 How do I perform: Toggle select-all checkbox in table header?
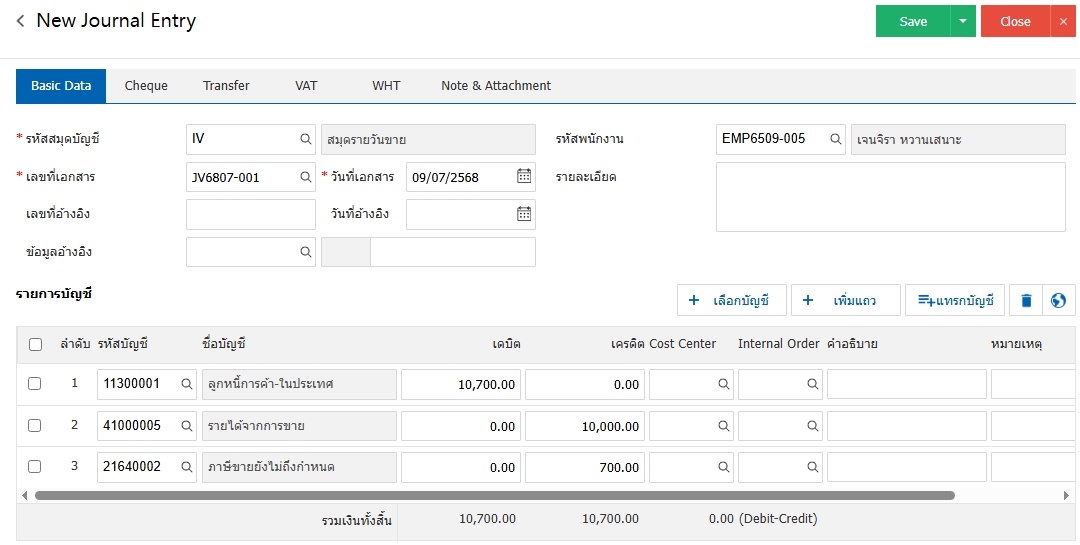point(35,344)
